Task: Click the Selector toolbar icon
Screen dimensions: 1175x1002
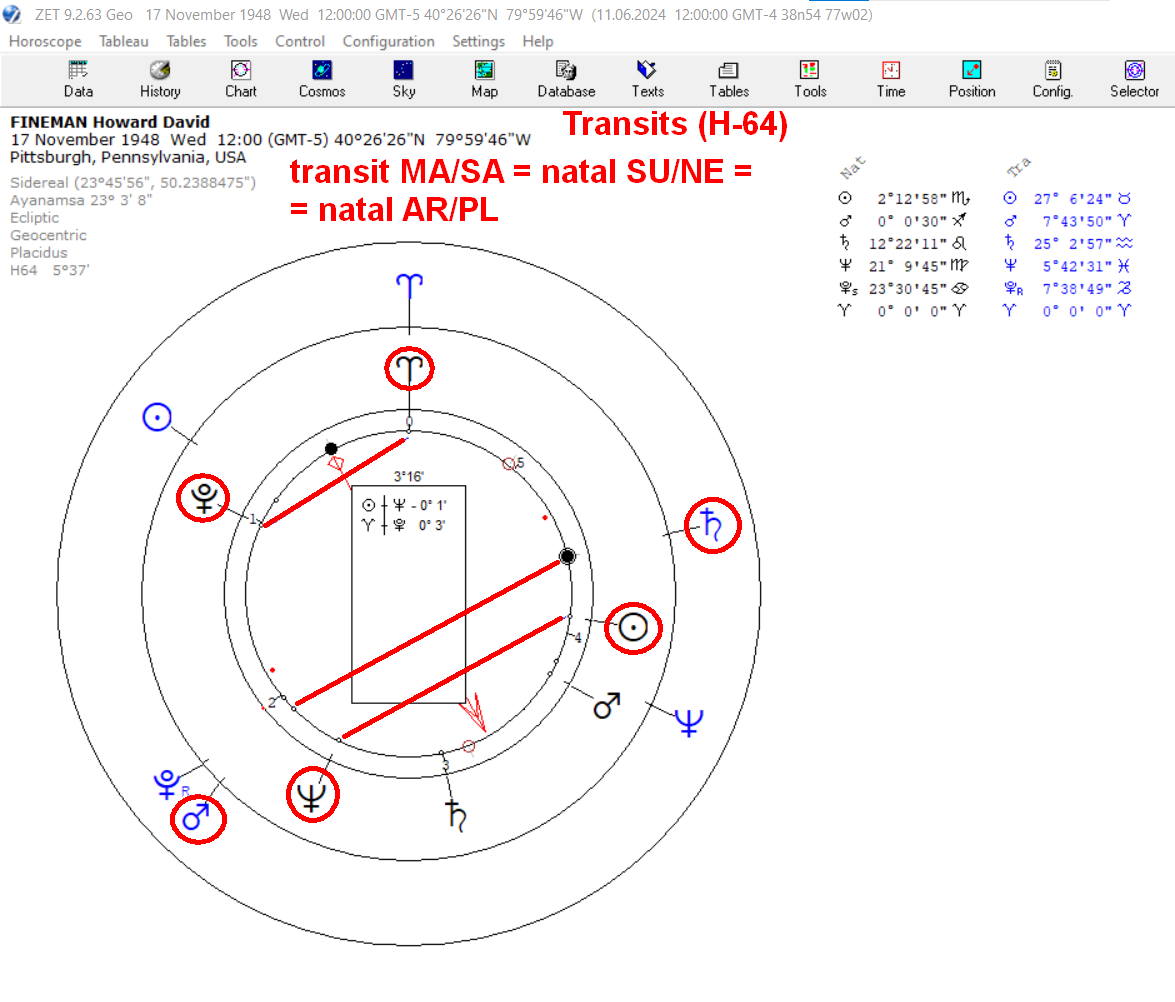Action: (x=1135, y=79)
